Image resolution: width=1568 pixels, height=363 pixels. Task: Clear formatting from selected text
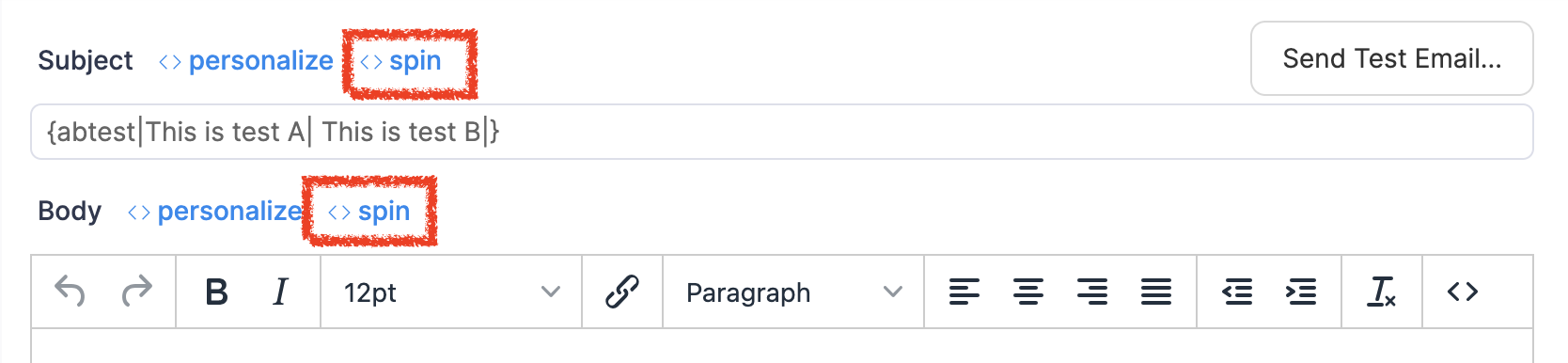click(1382, 292)
